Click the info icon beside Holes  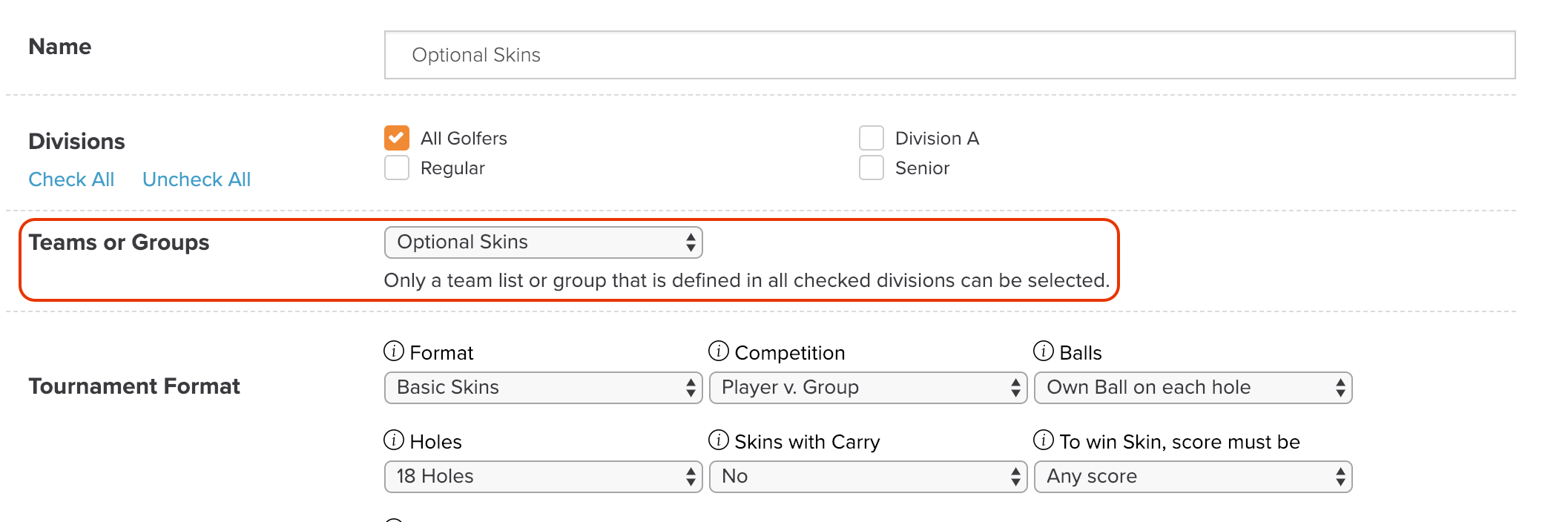(x=394, y=440)
